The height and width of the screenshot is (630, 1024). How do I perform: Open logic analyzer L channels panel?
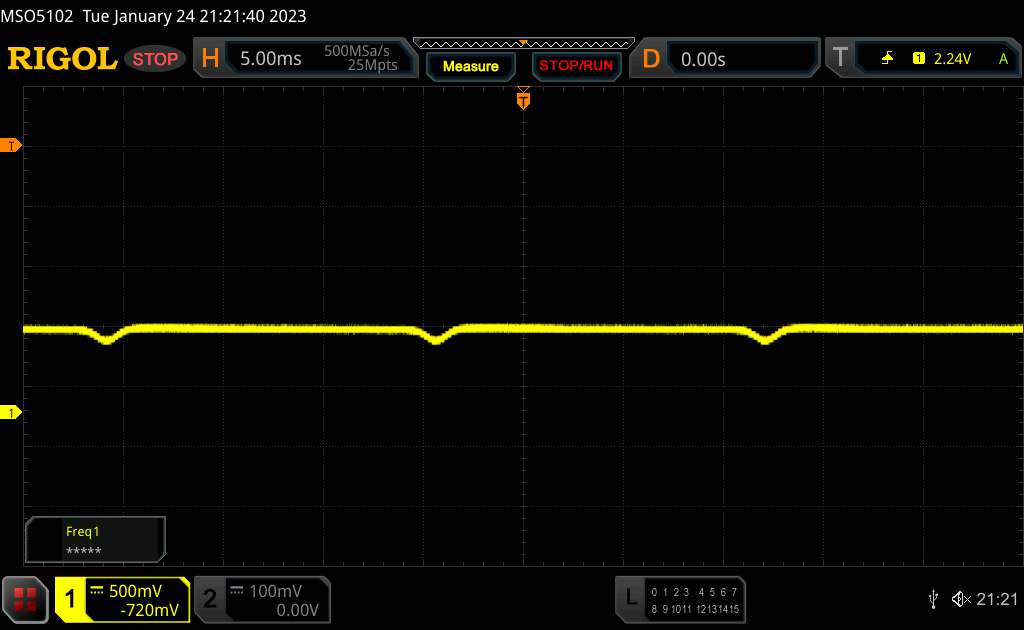coord(680,600)
